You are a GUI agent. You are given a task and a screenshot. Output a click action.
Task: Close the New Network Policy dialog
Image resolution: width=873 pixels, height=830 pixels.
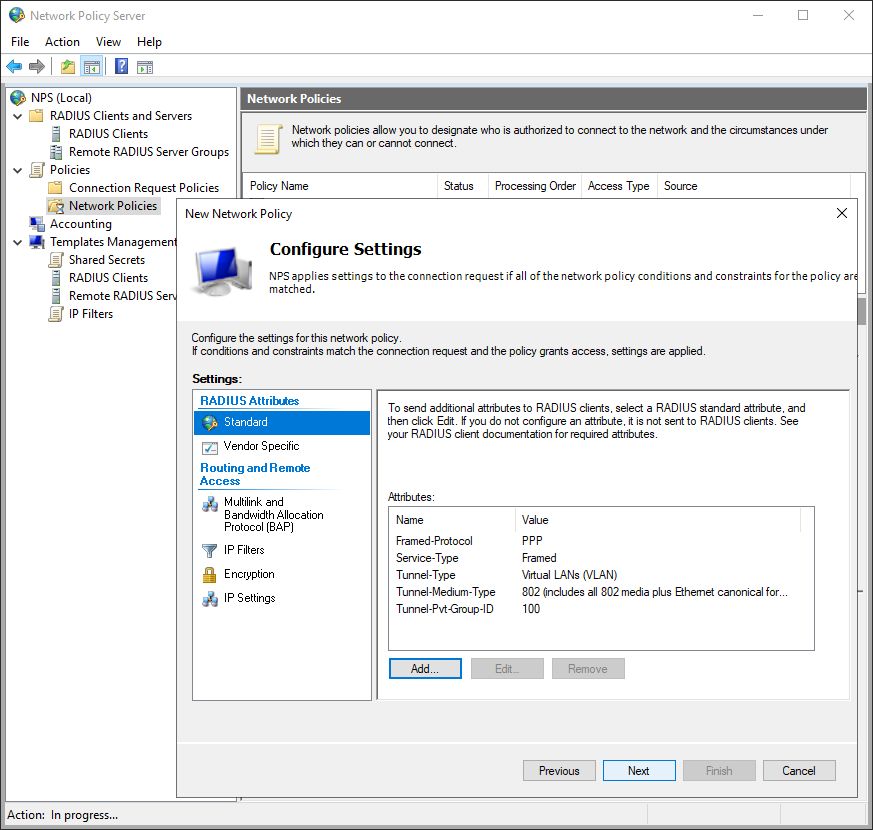(842, 213)
